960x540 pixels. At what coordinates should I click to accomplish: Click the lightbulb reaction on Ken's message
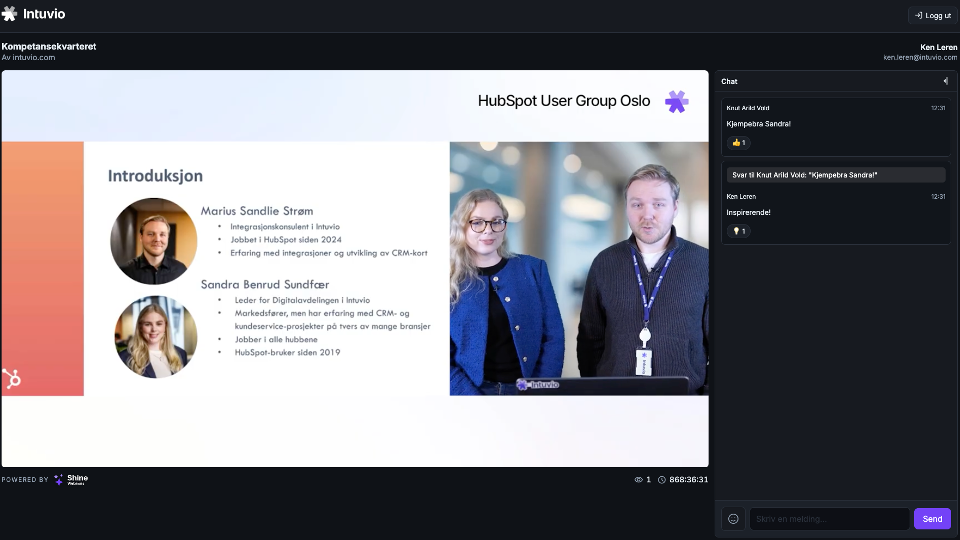(x=739, y=231)
